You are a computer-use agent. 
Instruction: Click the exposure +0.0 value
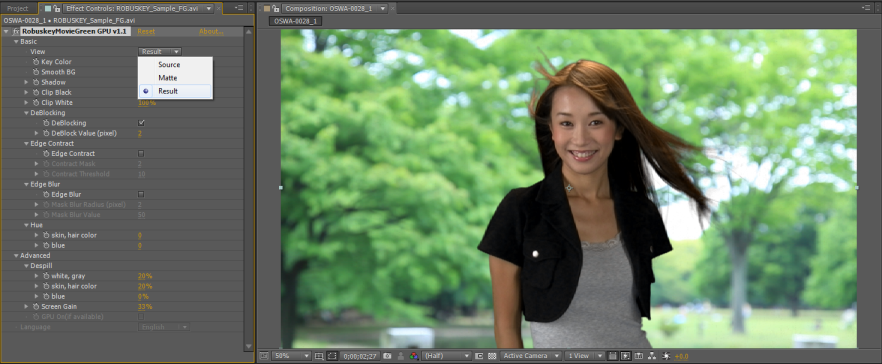[681, 356]
